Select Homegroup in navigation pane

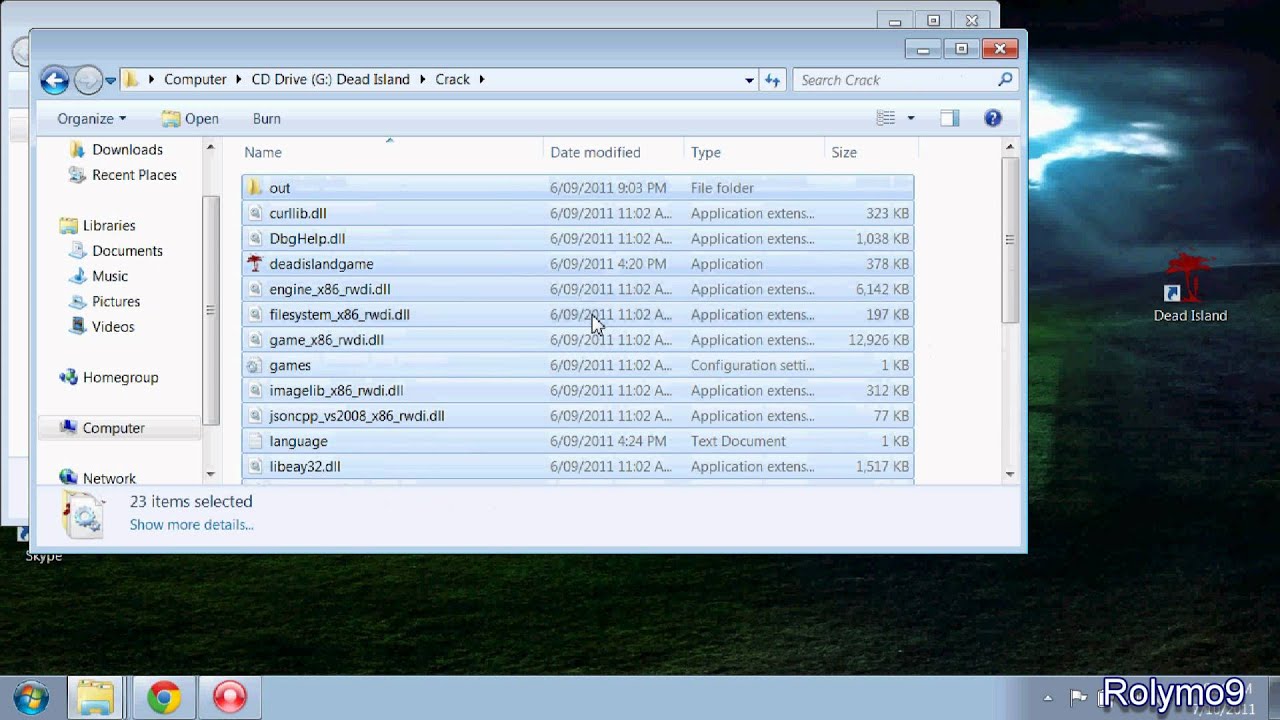120,377
